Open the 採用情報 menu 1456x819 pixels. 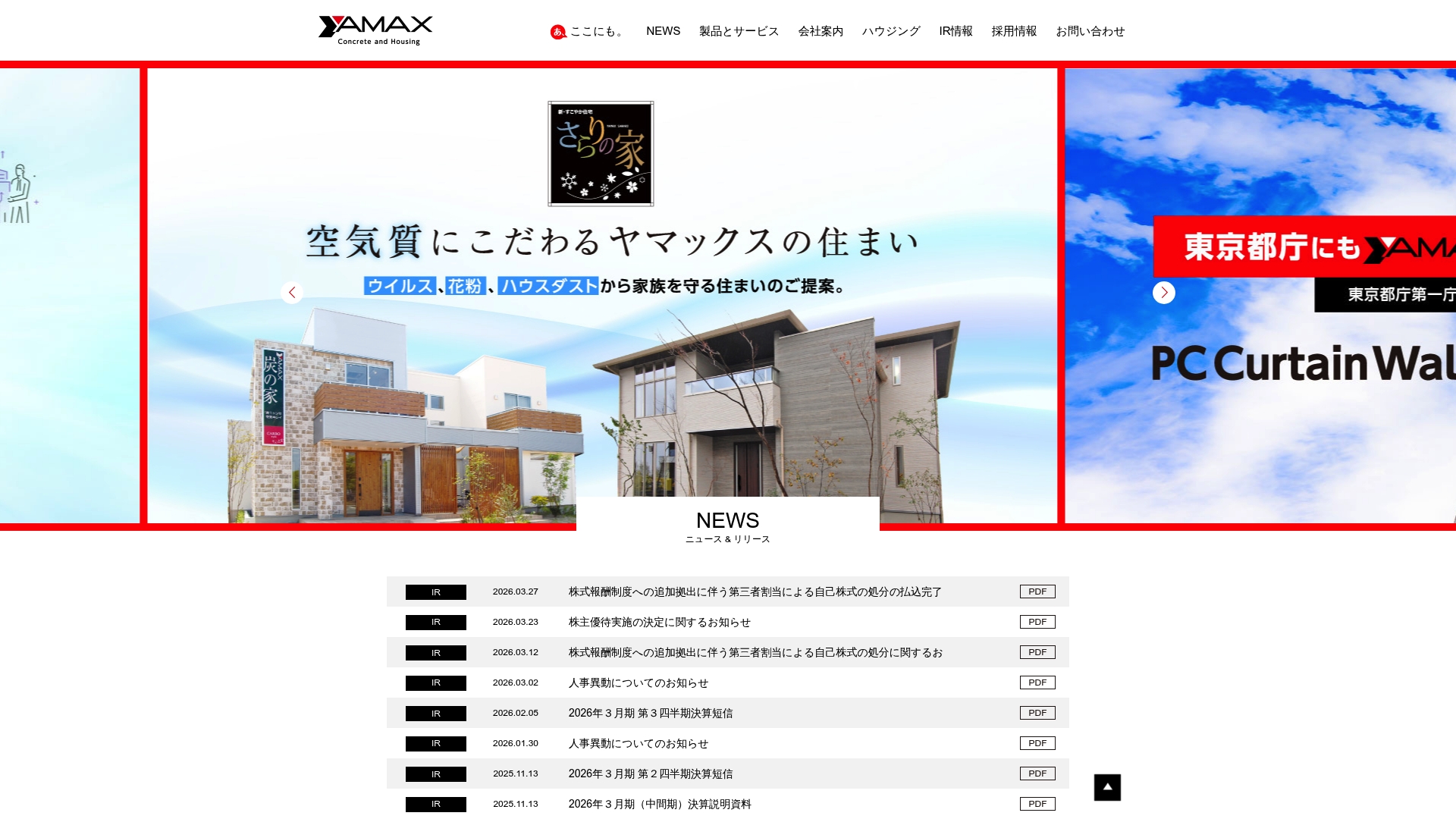tap(1014, 31)
